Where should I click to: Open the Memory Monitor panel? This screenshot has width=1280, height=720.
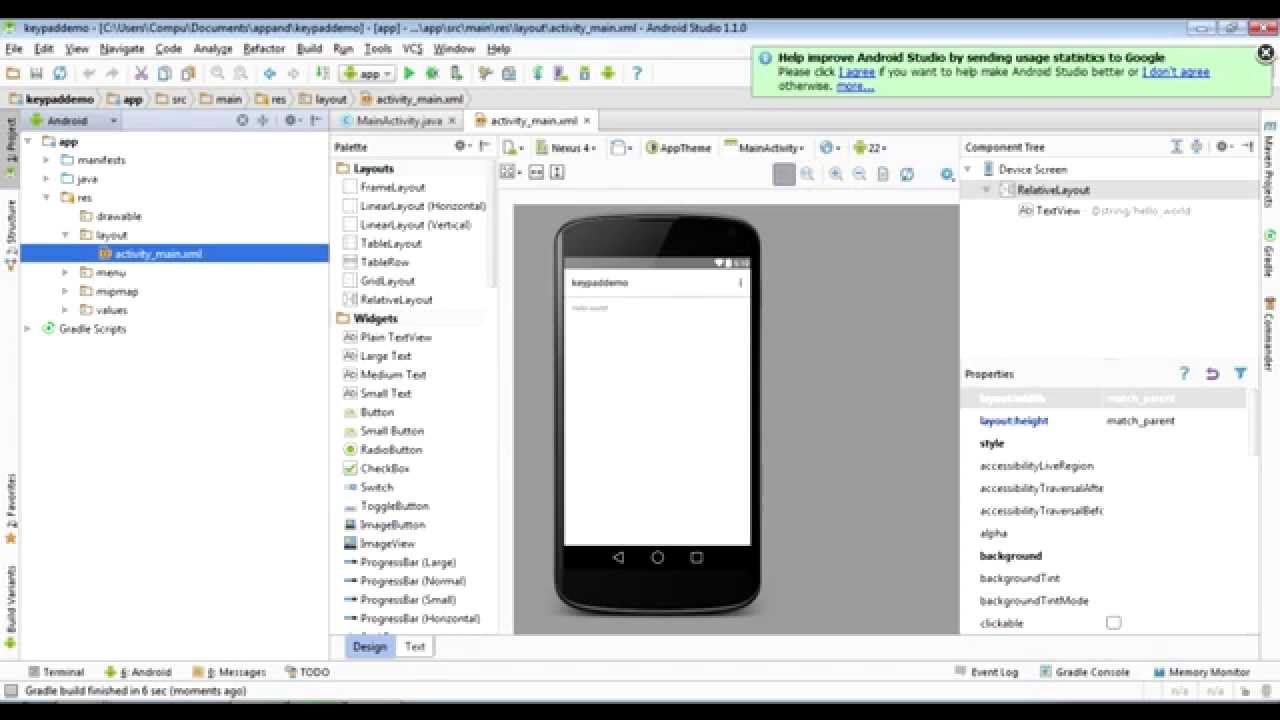[1201, 672]
